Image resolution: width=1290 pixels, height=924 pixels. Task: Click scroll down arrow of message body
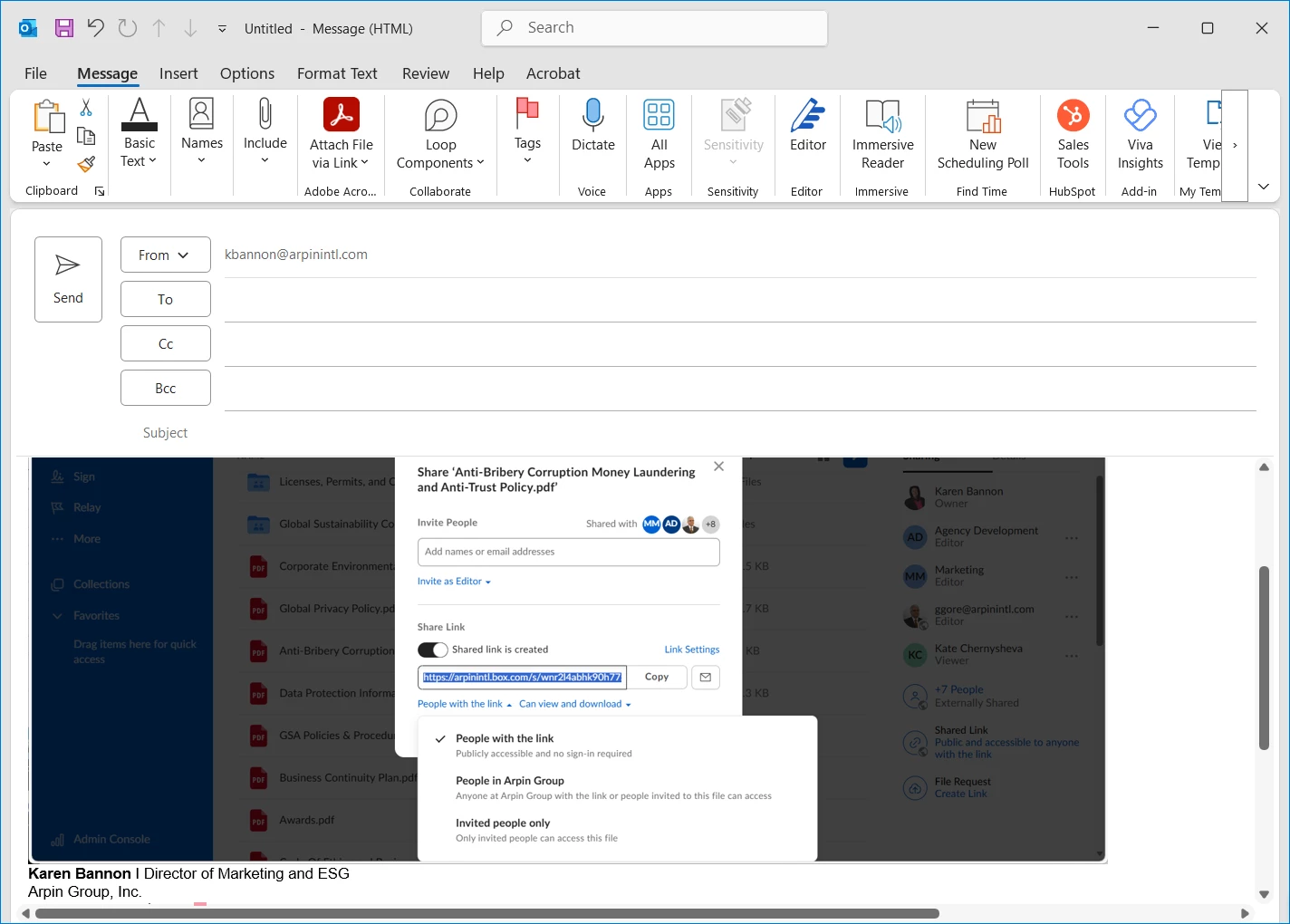1264,895
